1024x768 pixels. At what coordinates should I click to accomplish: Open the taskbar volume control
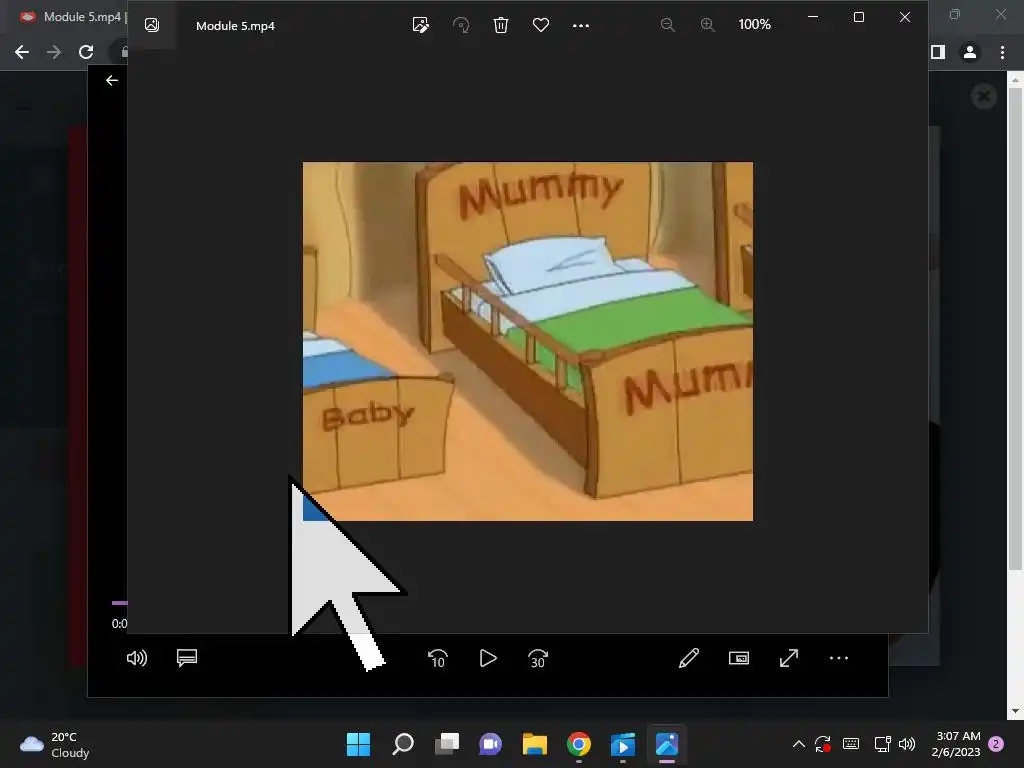907,744
